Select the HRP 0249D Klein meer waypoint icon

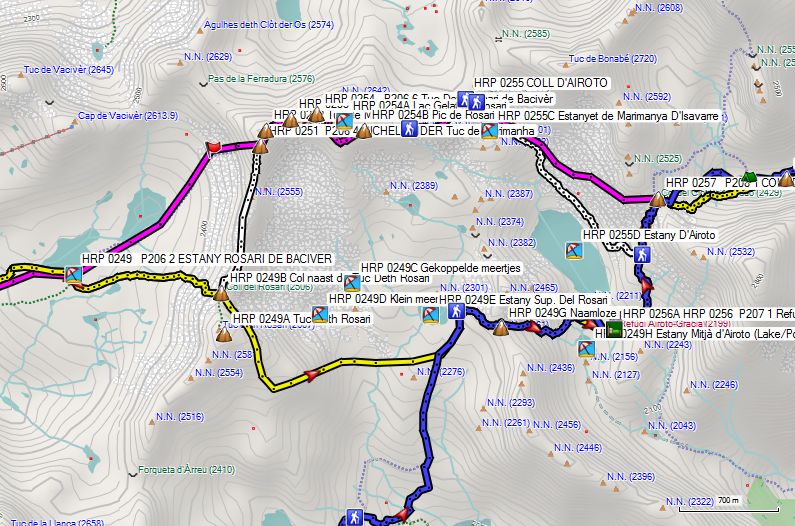tap(429, 315)
